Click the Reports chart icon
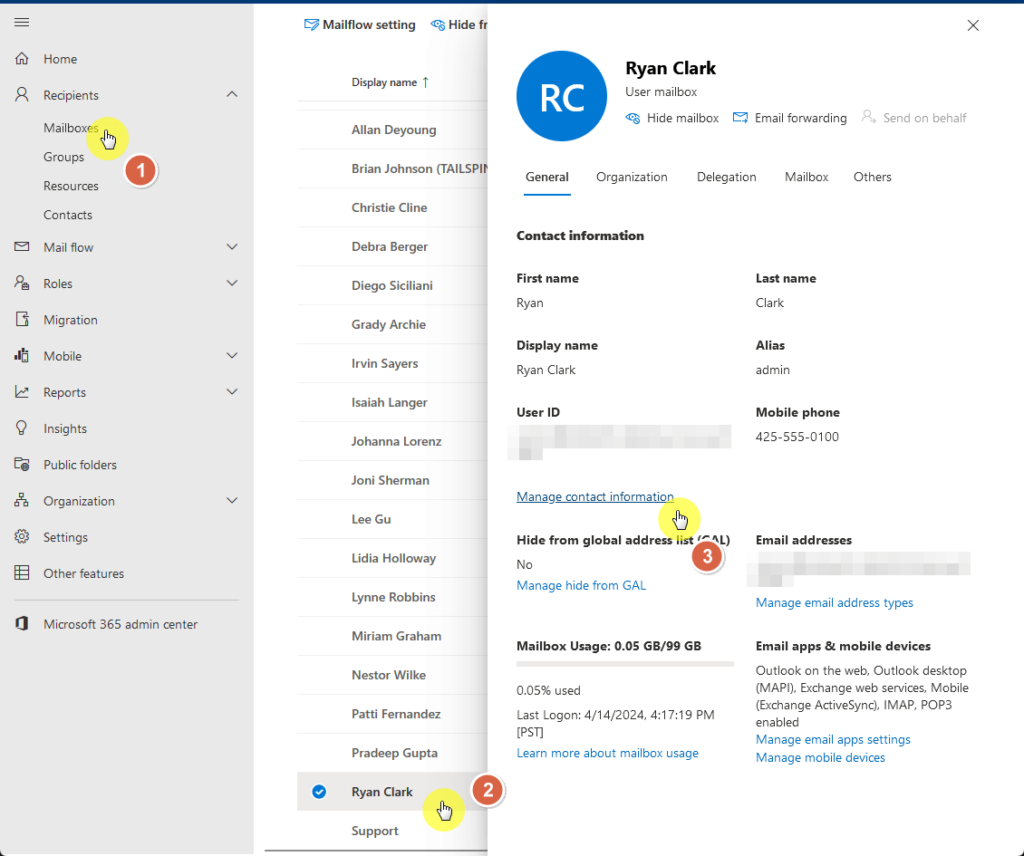Image resolution: width=1024 pixels, height=856 pixels. click(22, 392)
